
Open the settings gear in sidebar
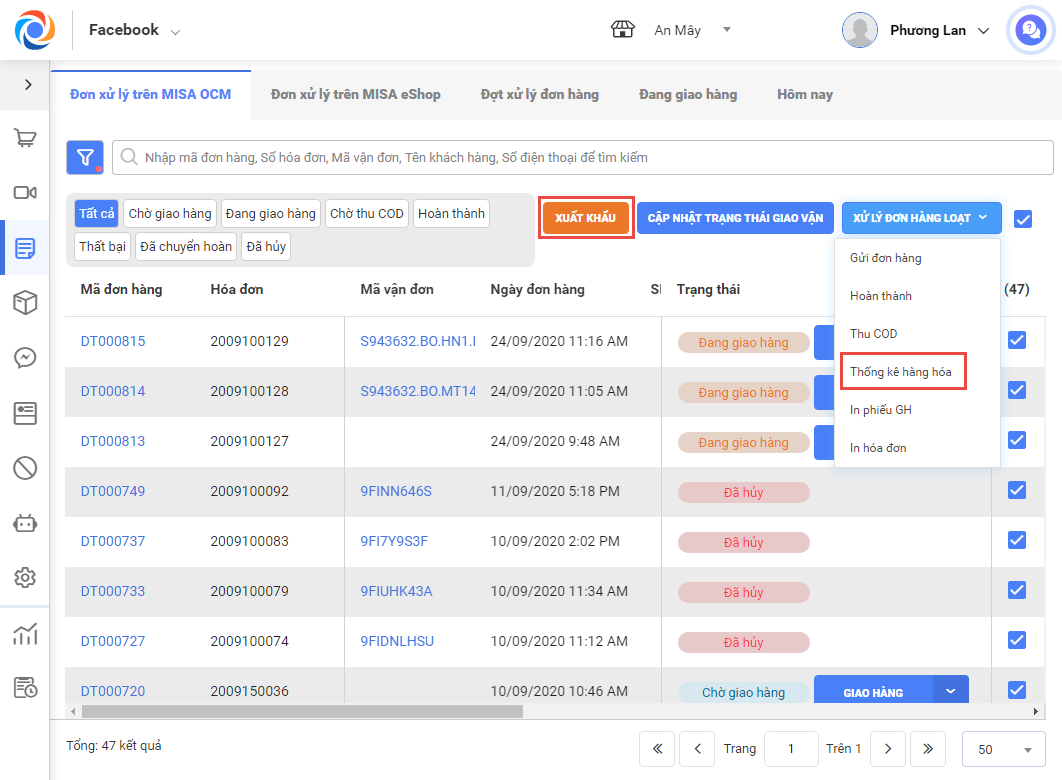[25, 577]
